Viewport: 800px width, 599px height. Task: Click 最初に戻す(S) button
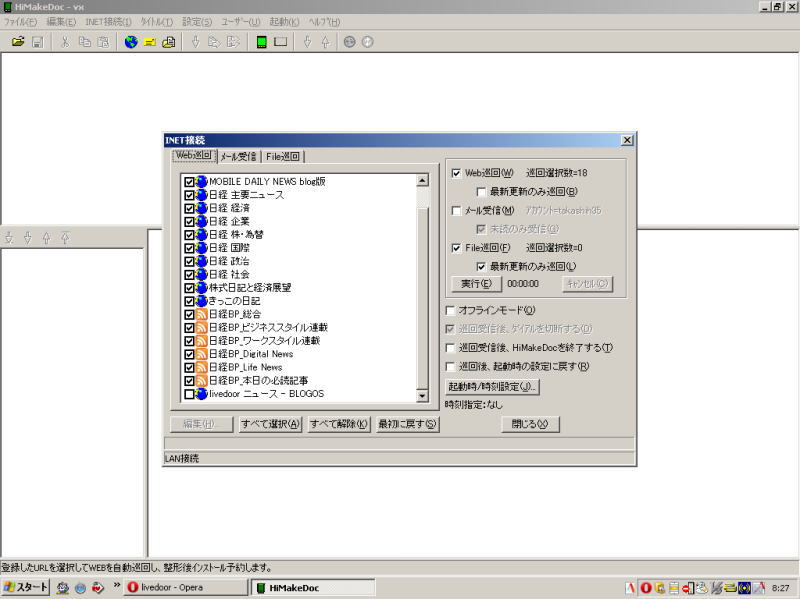tap(407, 424)
